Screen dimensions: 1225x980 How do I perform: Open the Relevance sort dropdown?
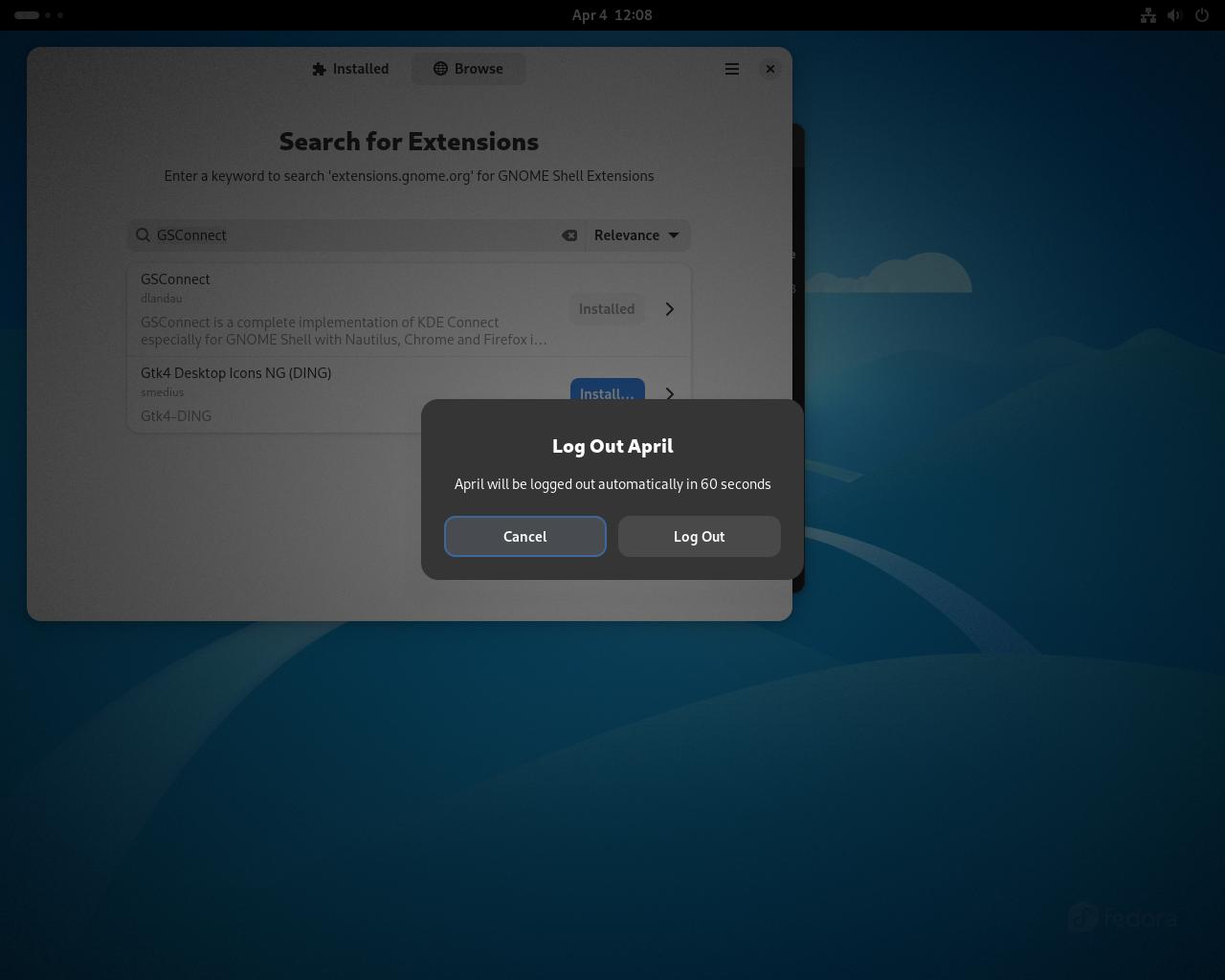pyautogui.click(x=636, y=235)
